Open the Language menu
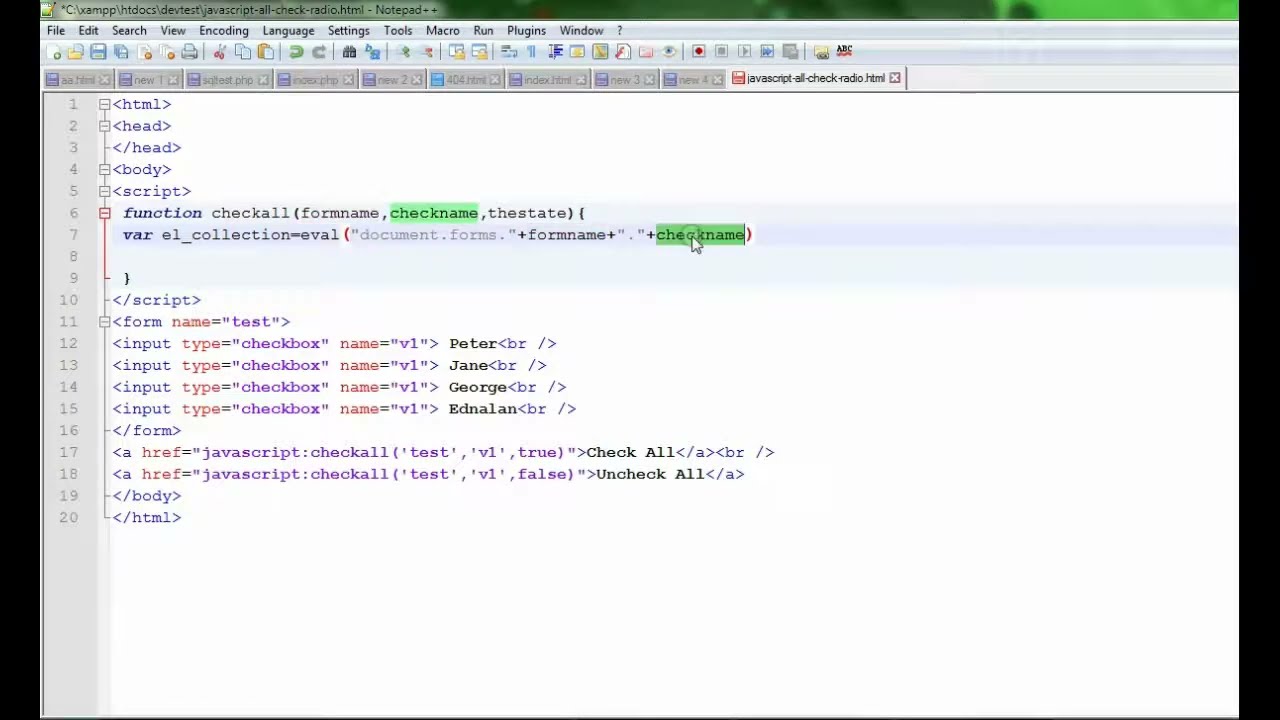 coord(288,31)
